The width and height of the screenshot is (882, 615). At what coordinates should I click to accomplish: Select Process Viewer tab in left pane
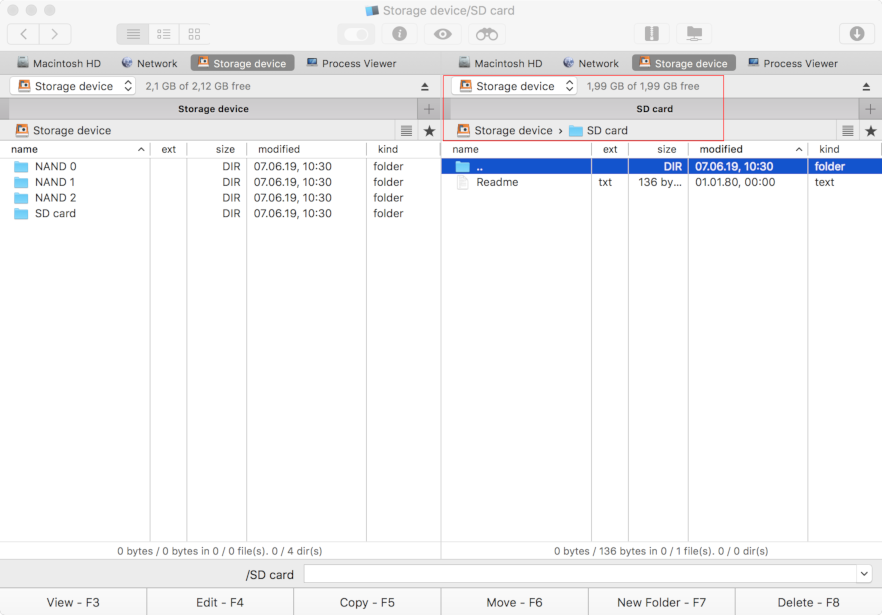coord(351,63)
